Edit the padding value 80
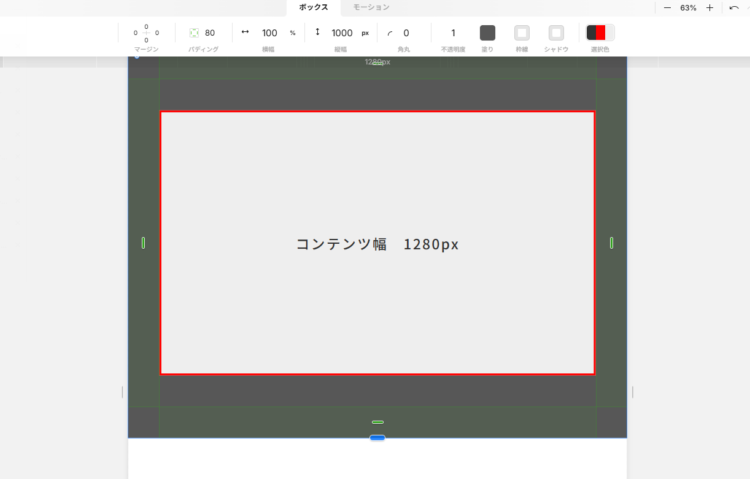Image resolution: width=750 pixels, height=479 pixels. point(210,33)
